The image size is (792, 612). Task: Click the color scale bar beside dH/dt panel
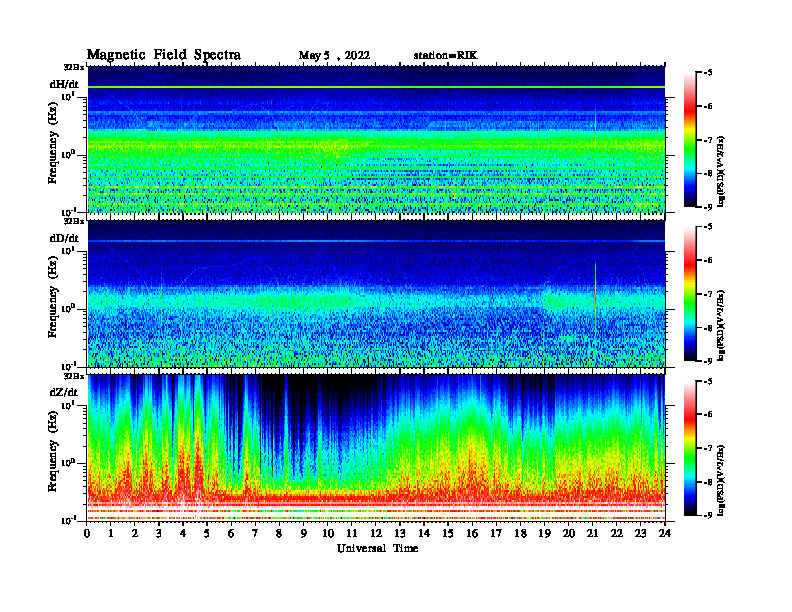690,140
